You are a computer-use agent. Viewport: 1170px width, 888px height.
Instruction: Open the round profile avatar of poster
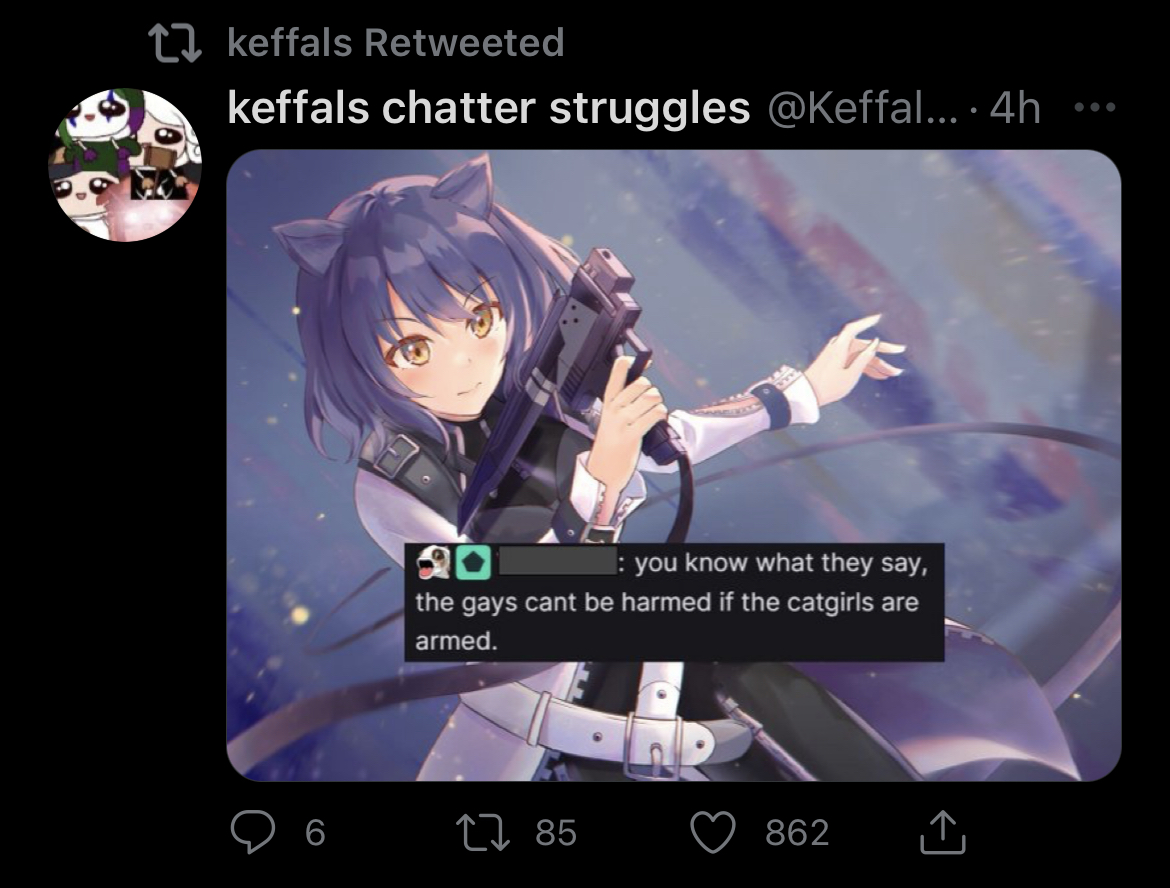pos(125,165)
